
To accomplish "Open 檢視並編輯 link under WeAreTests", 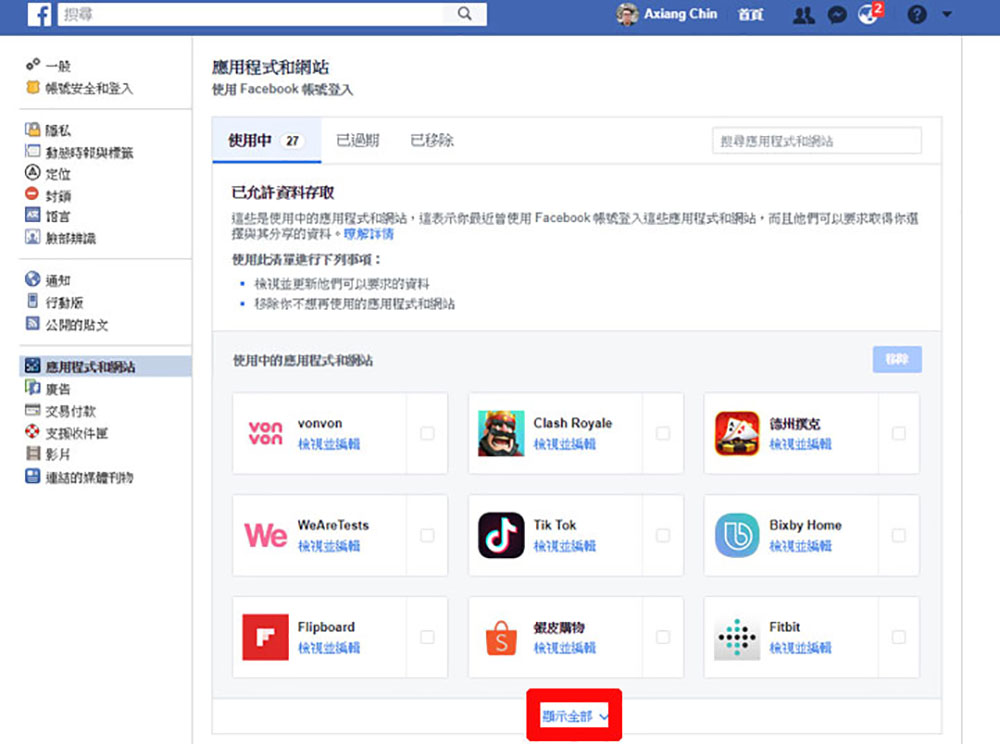I will [x=329, y=546].
